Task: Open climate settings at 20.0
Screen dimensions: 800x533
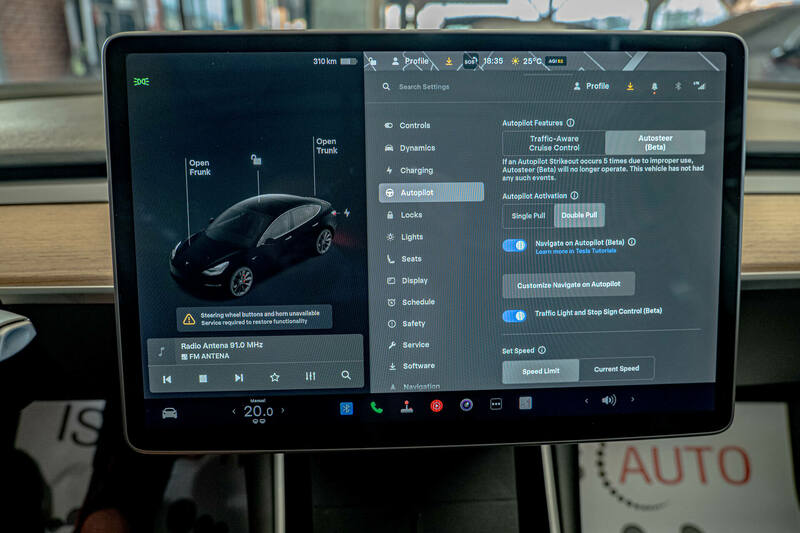Action: (x=258, y=411)
